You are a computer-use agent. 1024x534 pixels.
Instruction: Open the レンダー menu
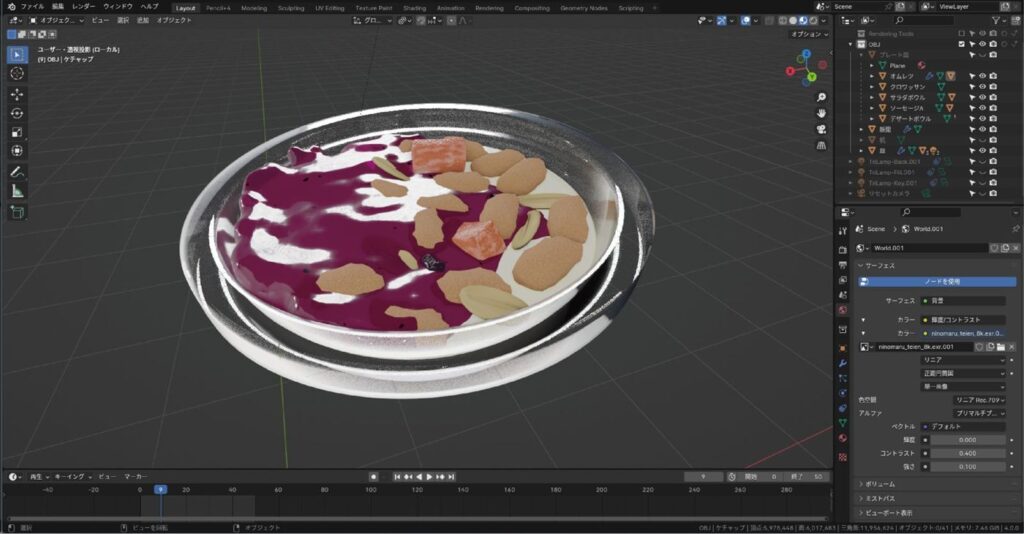click(x=84, y=7)
